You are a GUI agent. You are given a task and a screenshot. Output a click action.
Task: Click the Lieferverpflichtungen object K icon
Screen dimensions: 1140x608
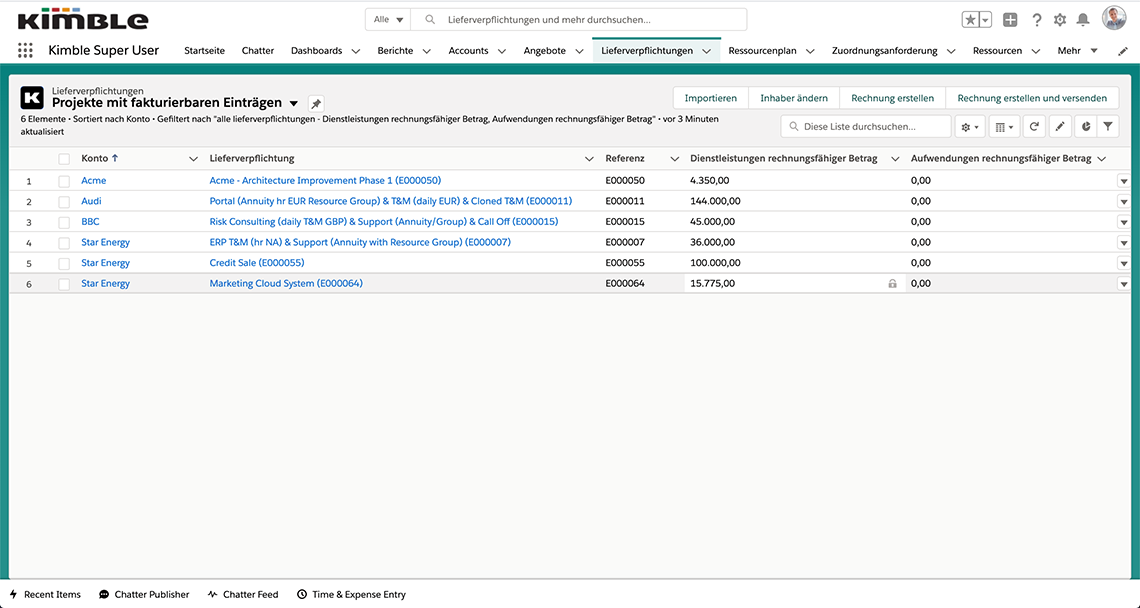point(32,97)
